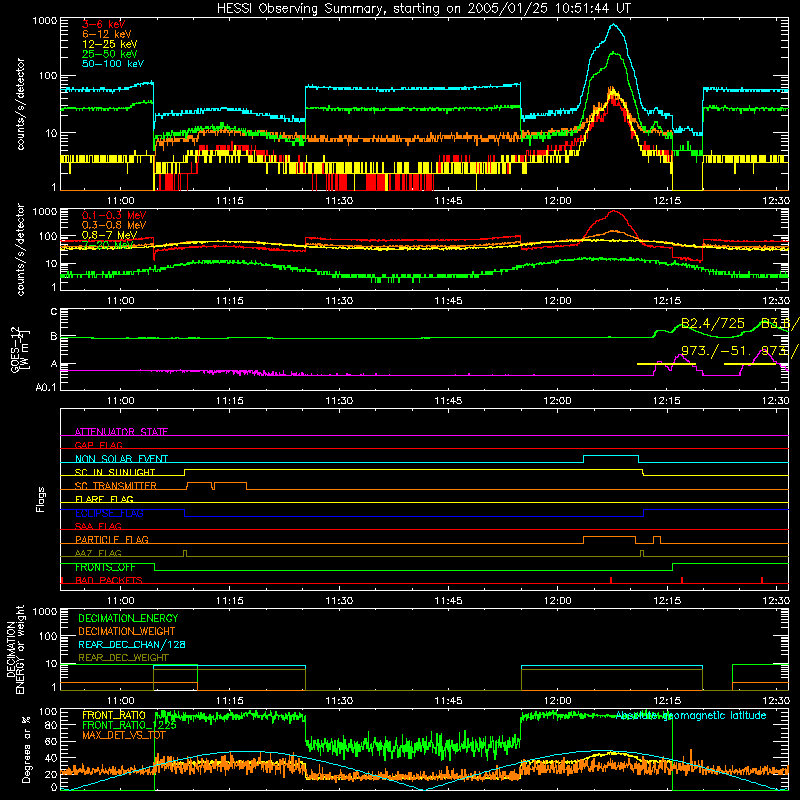Pick the cyan 50-100 keV legend label

coord(113,64)
